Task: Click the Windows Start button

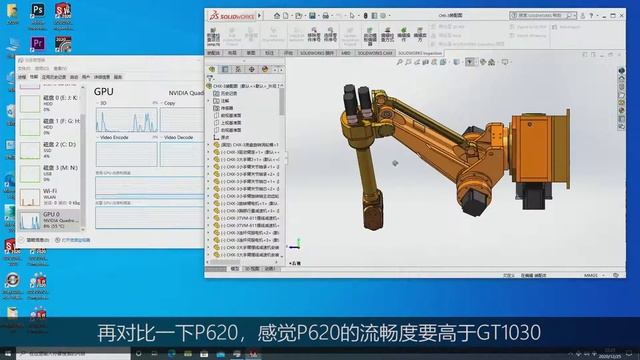Action: coord(8,353)
